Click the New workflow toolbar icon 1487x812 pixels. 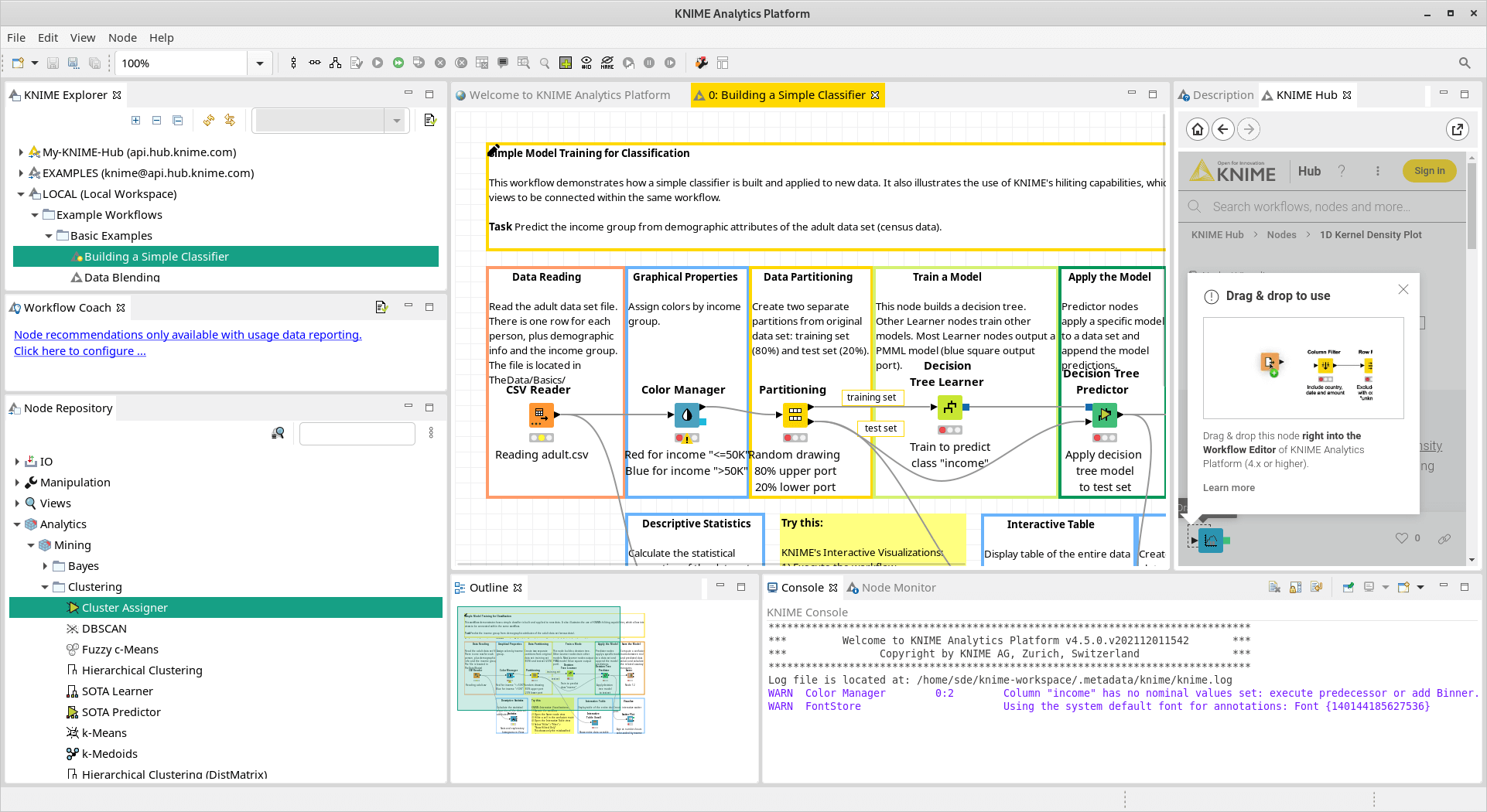click(x=18, y=63)
